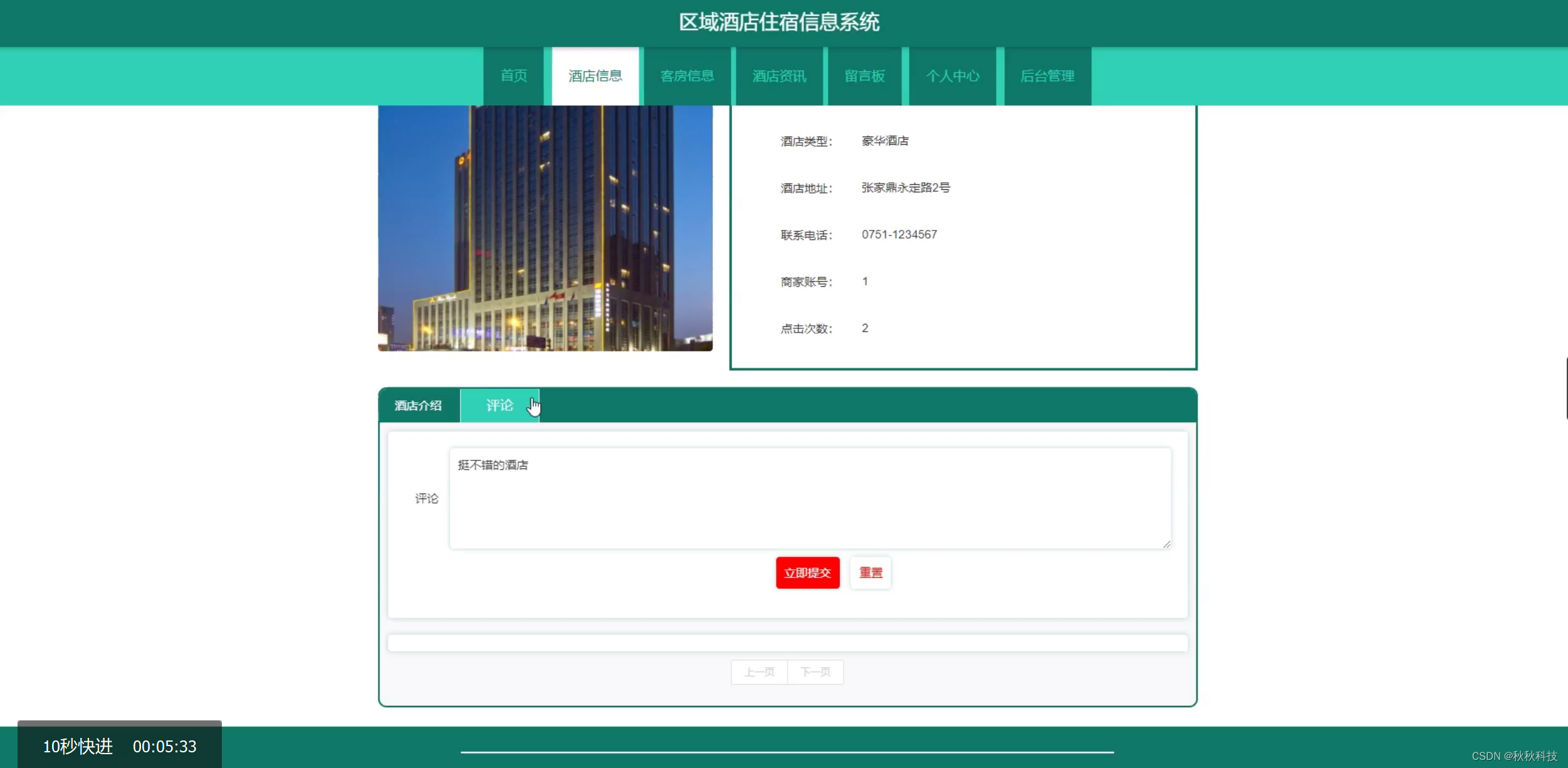Switch to the 酒店介绍 tab
The width and height of the screenshot is (1568, 768).
[418, 405]
